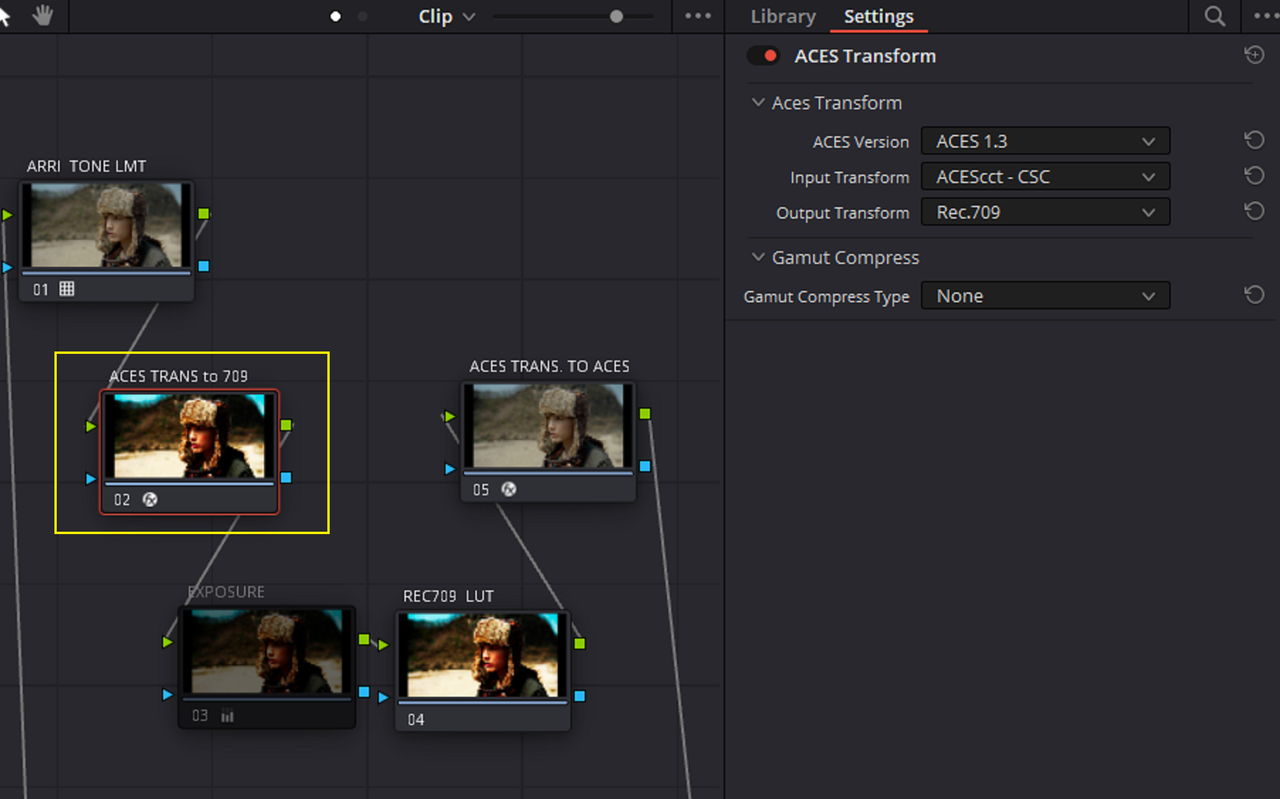Open the Clip node mode dropdown

[x=447, y=17]
